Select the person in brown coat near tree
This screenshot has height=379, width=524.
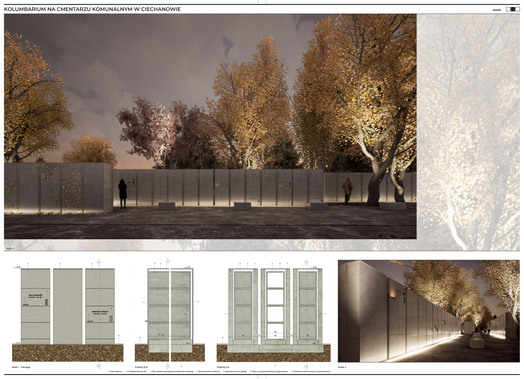pyautogui.click(x=348, y=191)
